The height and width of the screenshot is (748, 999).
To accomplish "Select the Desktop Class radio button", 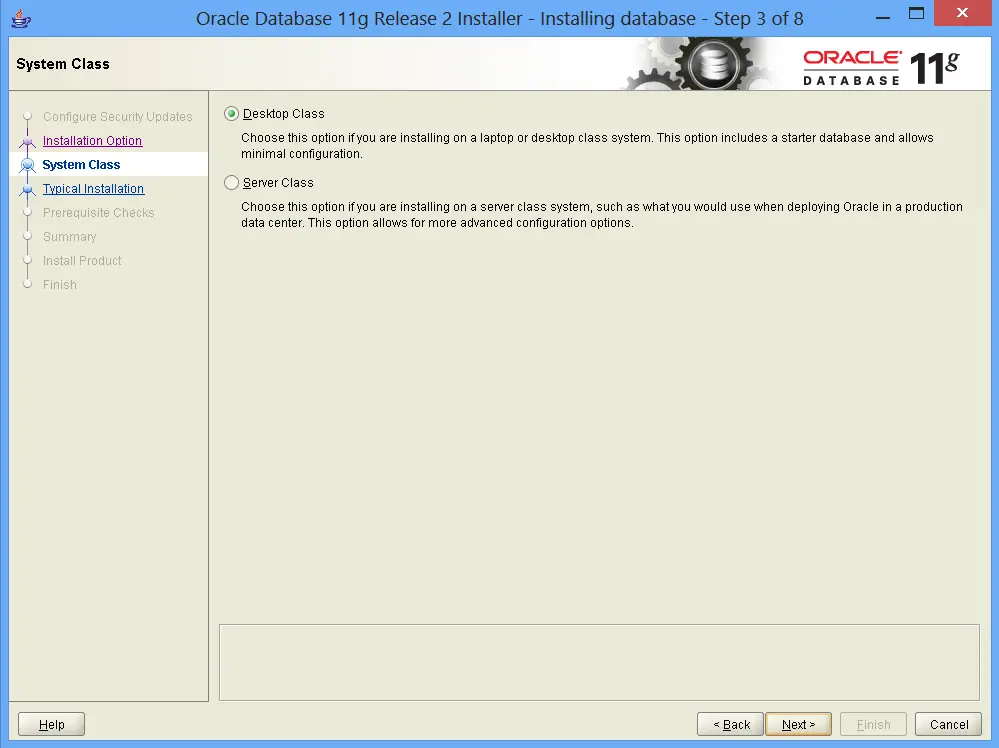I will (232, 114).
